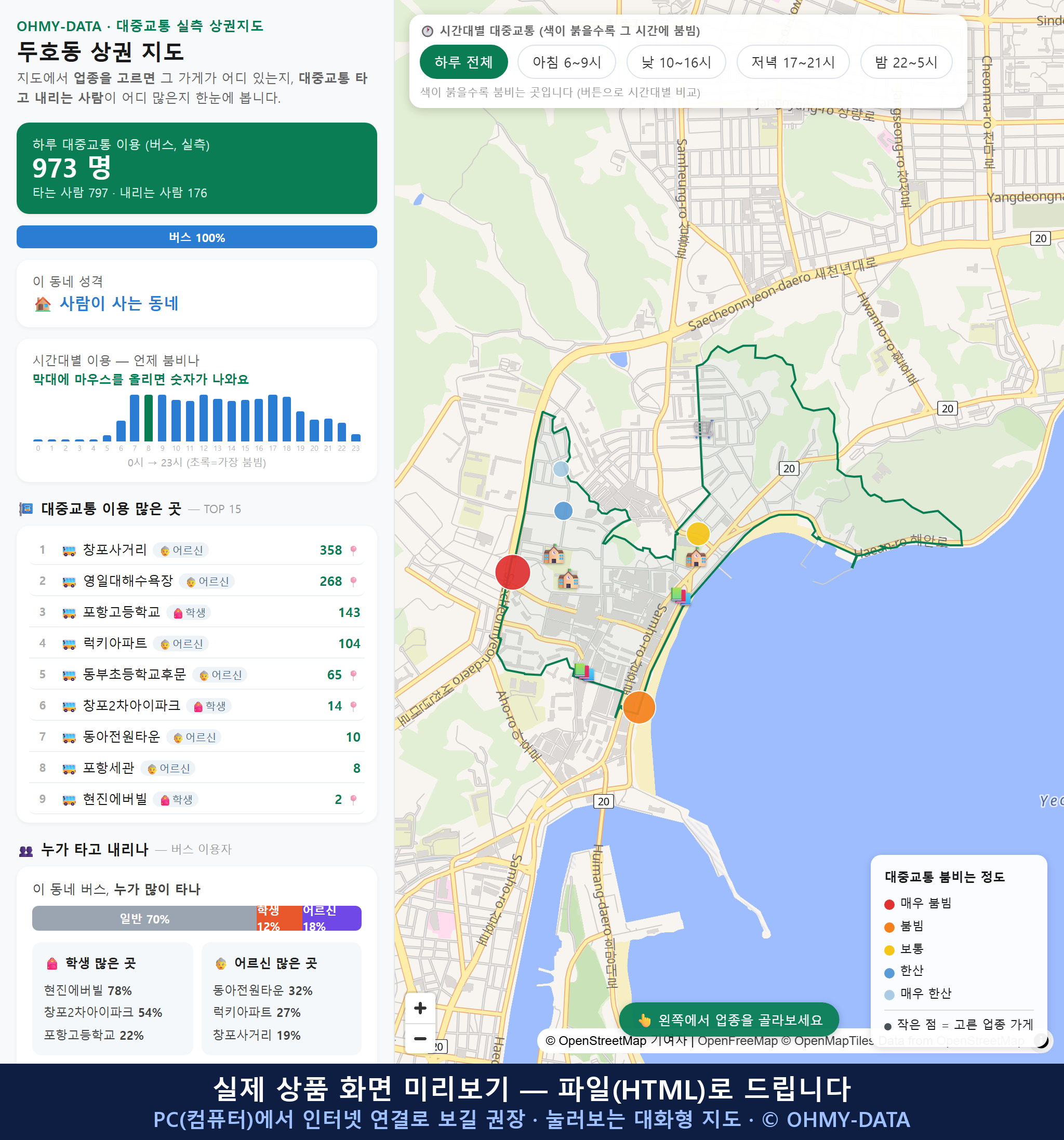Click the school icon east of the red marker
This screenshot has height=1140, width=1064.
click(553, 554)
